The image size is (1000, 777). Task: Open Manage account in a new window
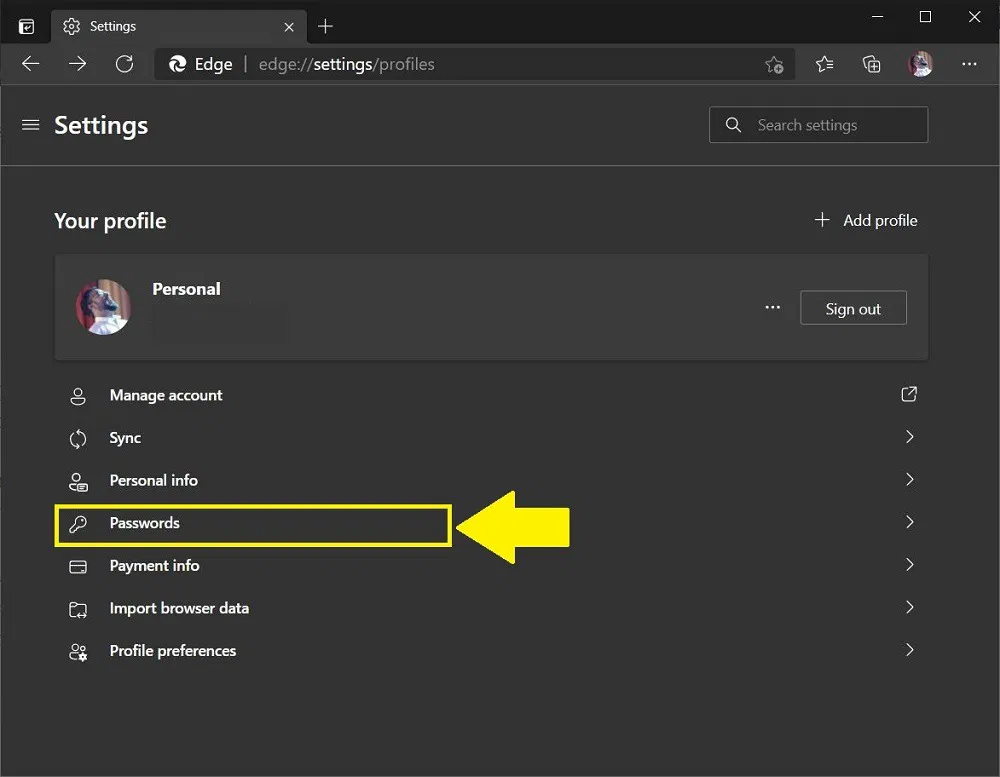coord(908,394)
